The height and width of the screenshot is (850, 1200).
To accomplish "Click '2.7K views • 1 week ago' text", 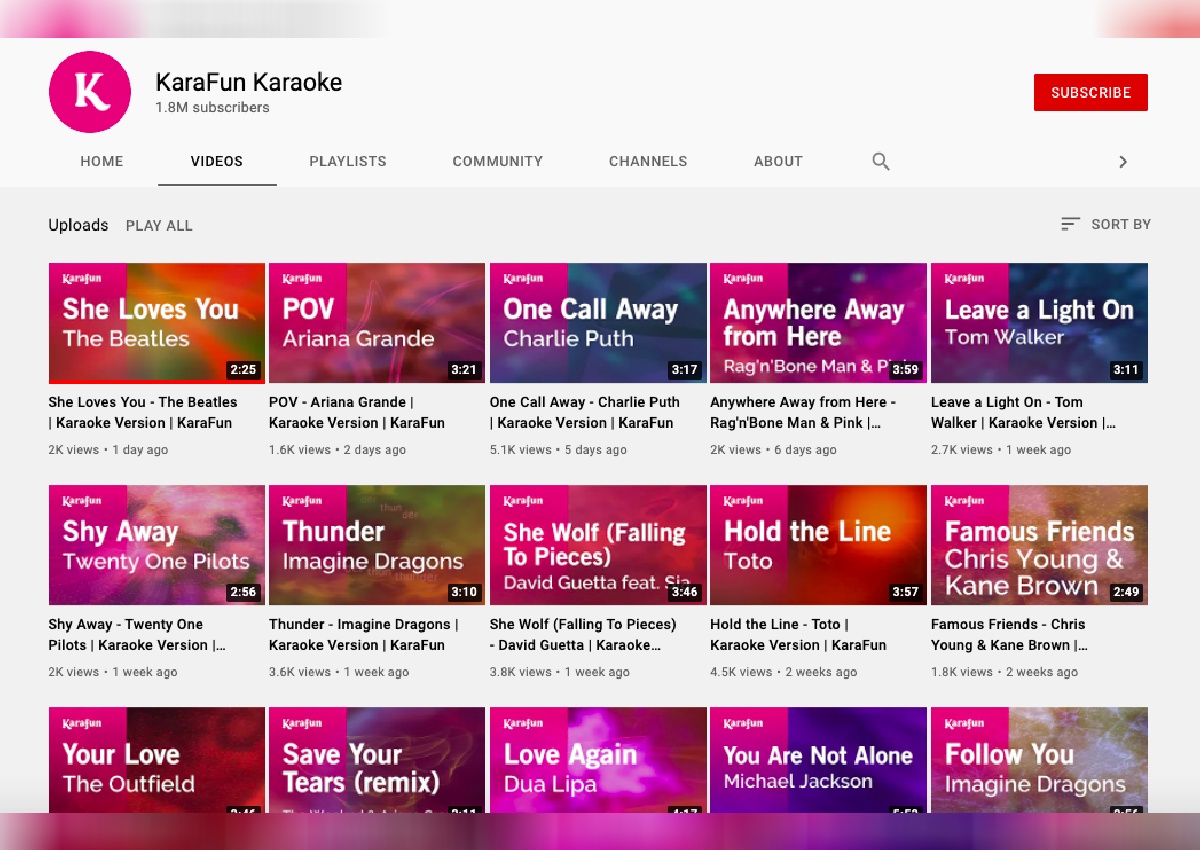I will point(1001,450).
